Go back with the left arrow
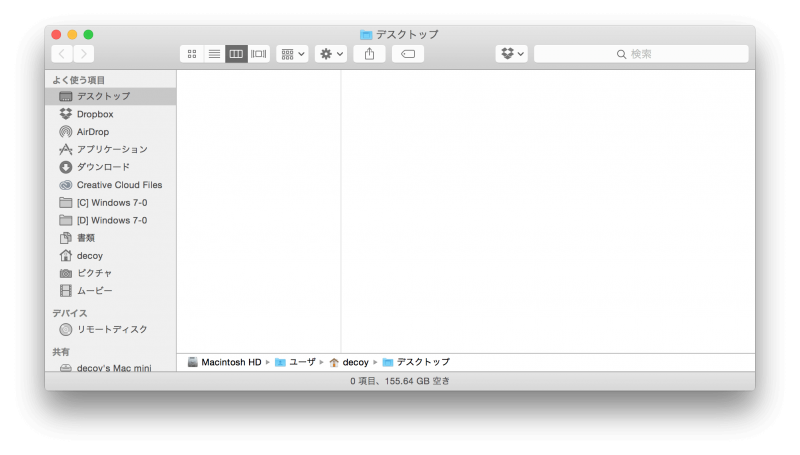 pos(62,54)
